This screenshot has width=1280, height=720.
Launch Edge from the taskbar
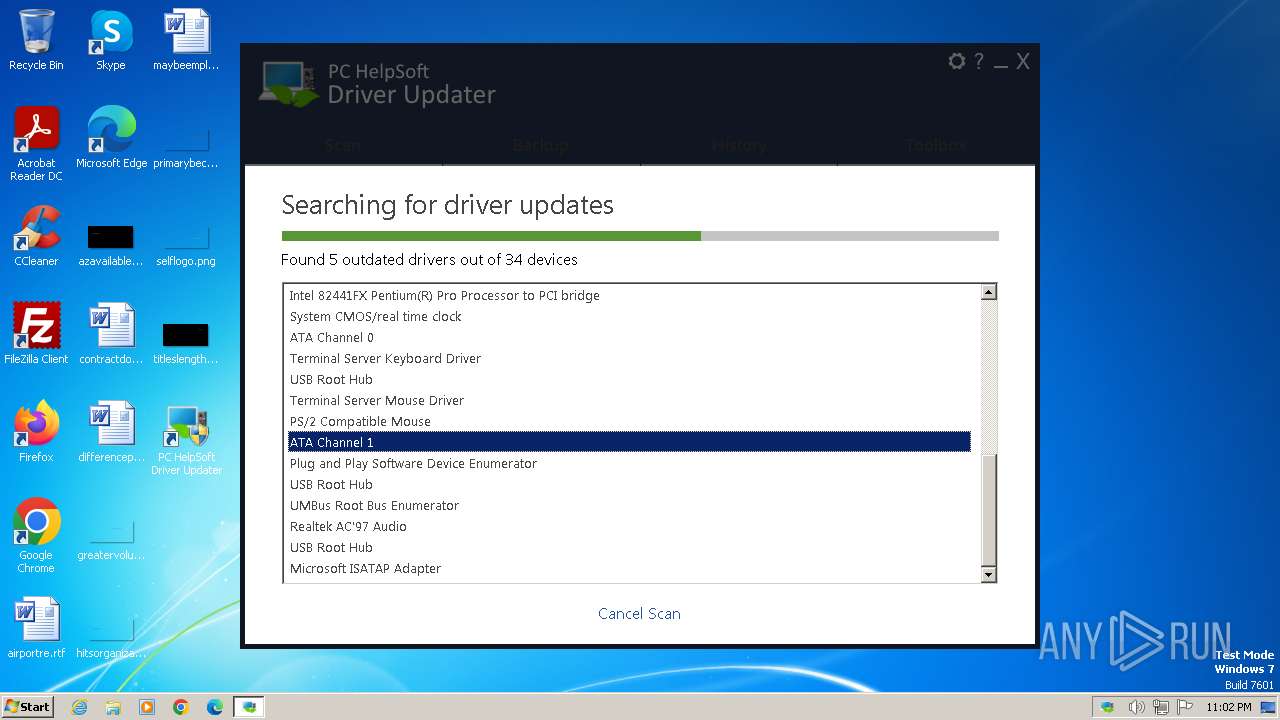(215, 707)
